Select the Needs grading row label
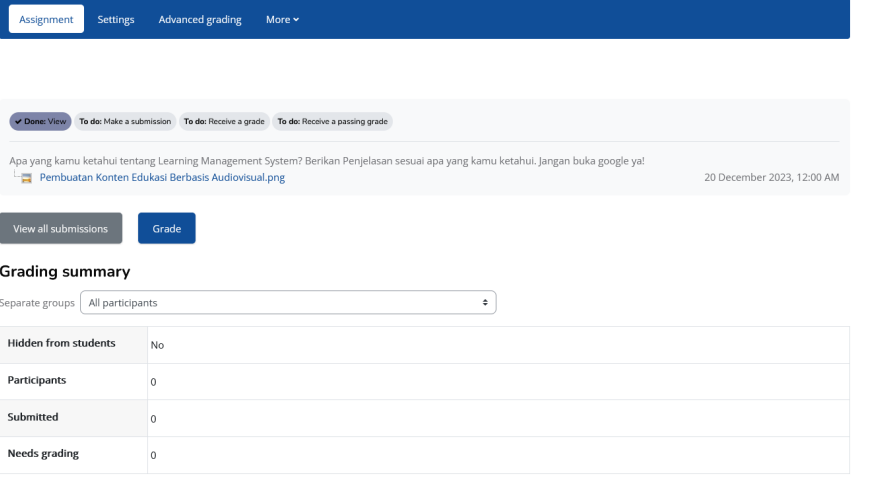This screenshot has height=495, width=886. (x=43, y=454)
